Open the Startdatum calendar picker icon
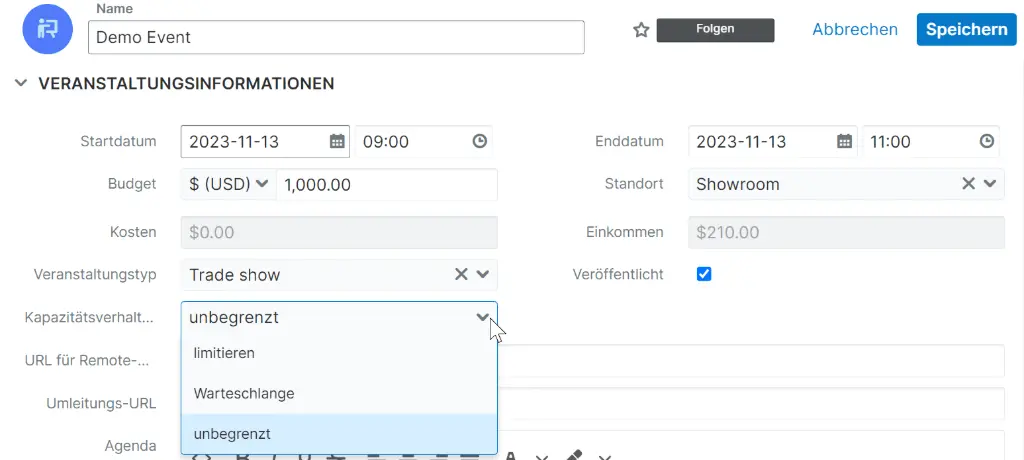The height and width of the screenshot is (460, 1024). pyautogui.click(x=337, y=141)
